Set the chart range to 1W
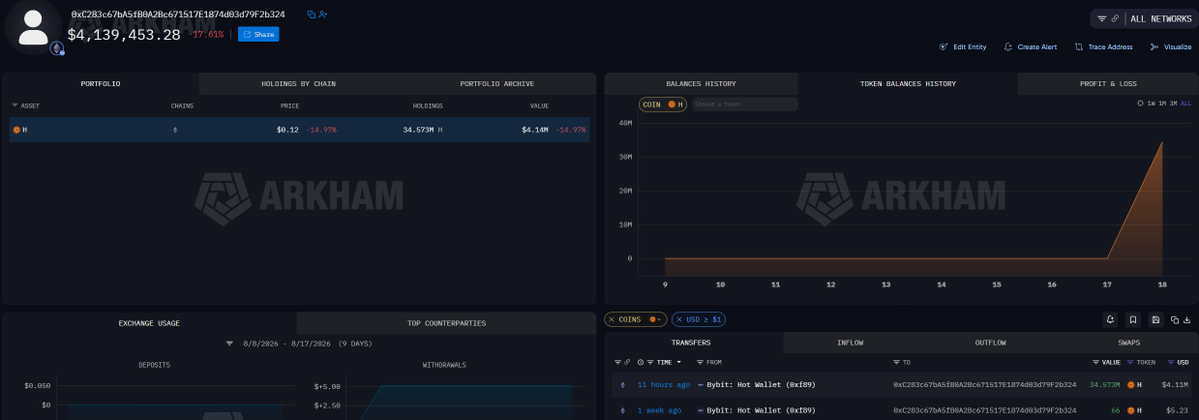 click(x=1151, y=103)
